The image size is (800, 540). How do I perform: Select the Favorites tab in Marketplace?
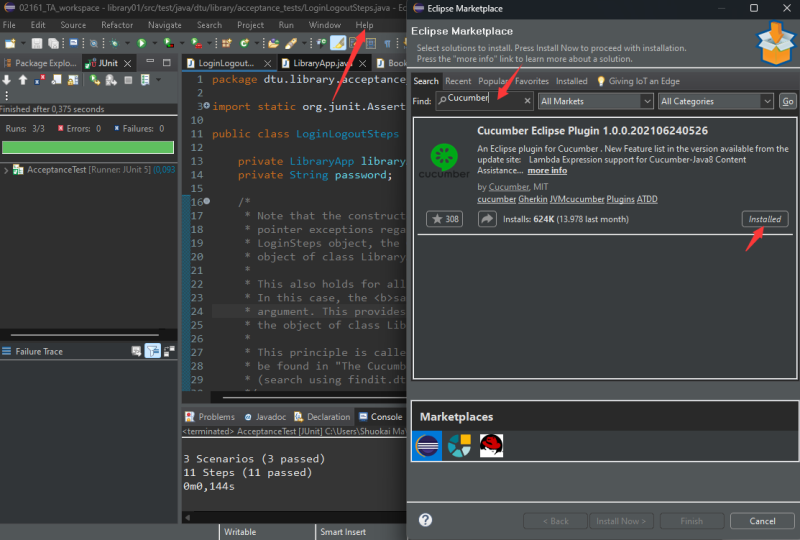coord(532,81)
